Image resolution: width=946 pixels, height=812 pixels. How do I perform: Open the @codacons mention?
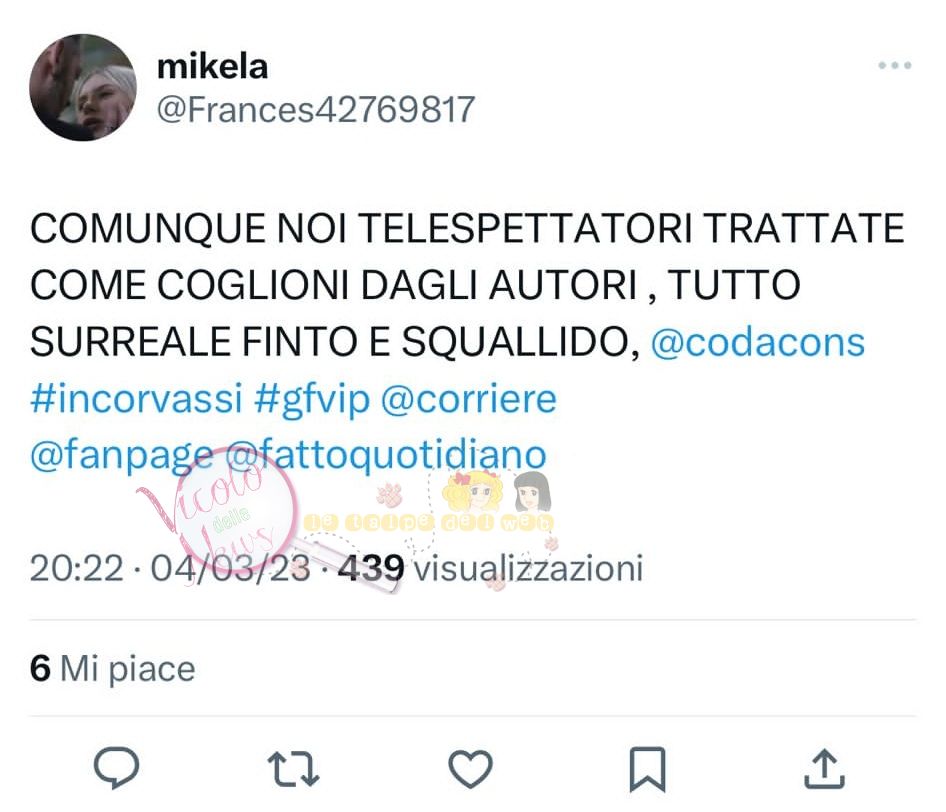click(757, 342)
